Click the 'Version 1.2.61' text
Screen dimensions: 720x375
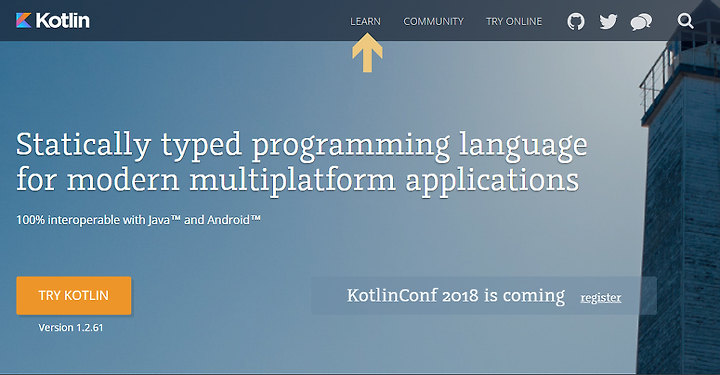click(71, 328)
